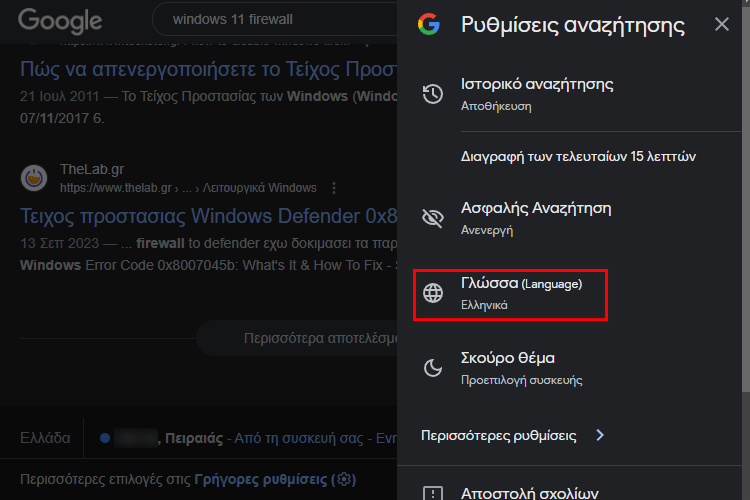Image resolution: width=750 pixels, height=500 pixels.
Task: Click the search box with windows 11 firewall
Action: 275,19
